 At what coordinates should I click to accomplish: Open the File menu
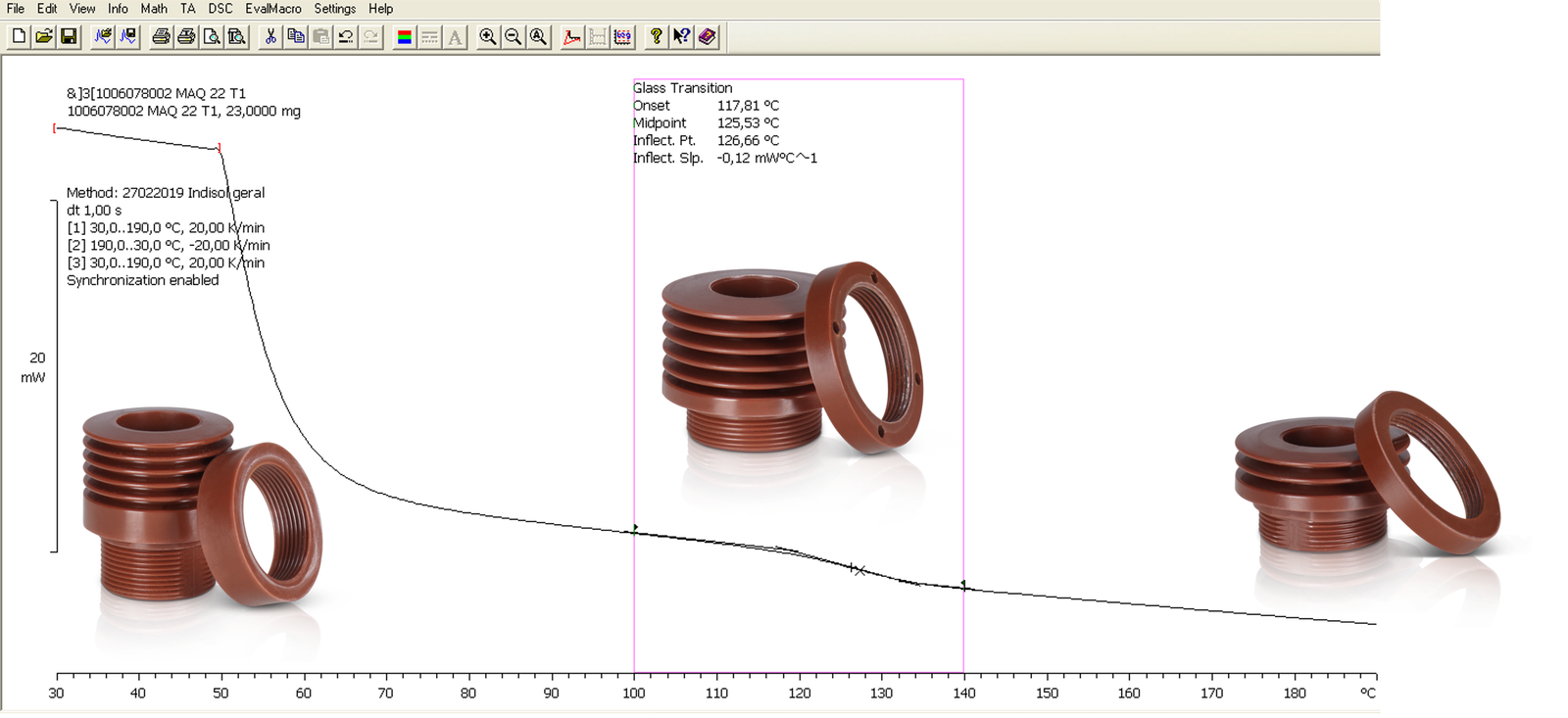(x=16, y=9)
